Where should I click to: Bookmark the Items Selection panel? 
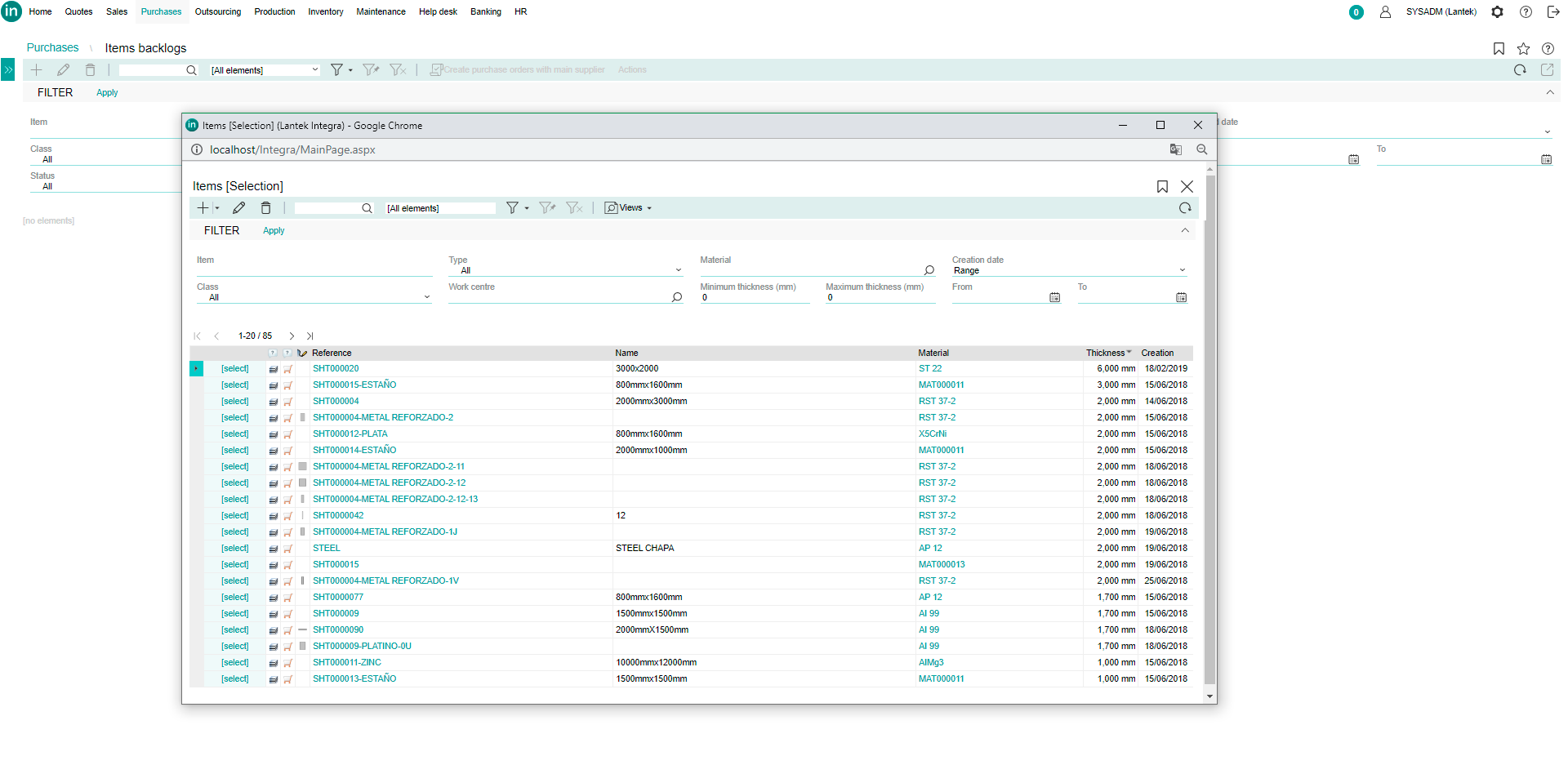pyautogui.click(x=1161, y=187)
